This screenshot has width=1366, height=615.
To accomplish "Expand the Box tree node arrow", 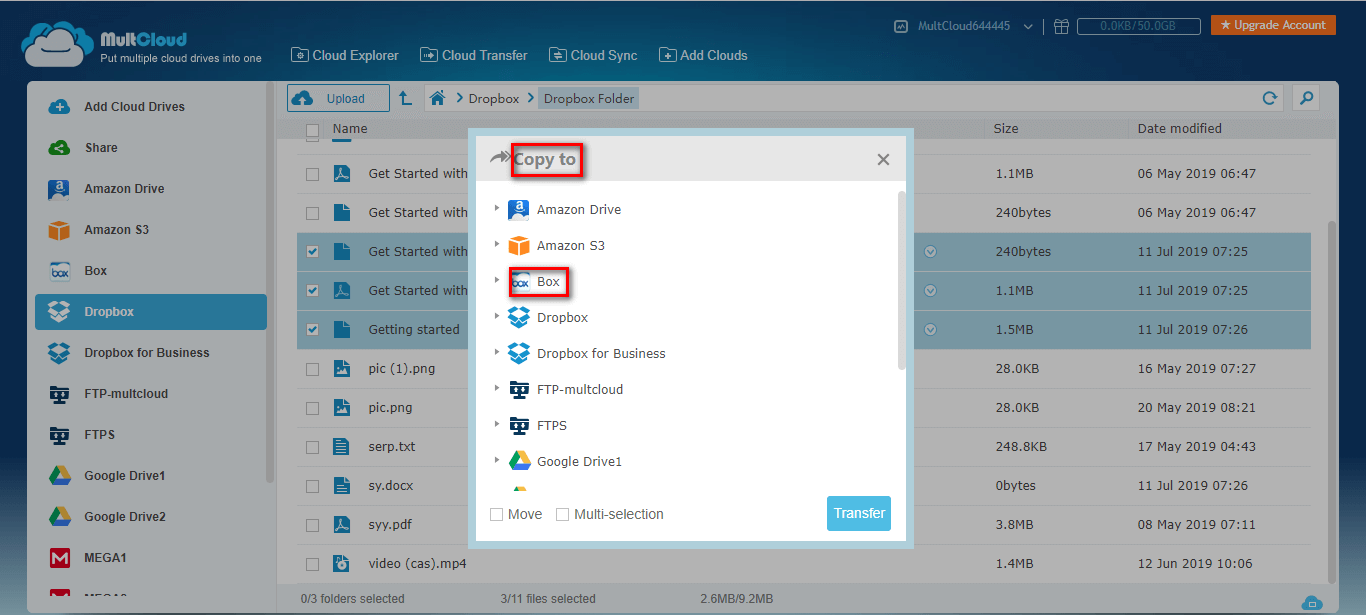I will pyautogui.click(x=497, y=281).
